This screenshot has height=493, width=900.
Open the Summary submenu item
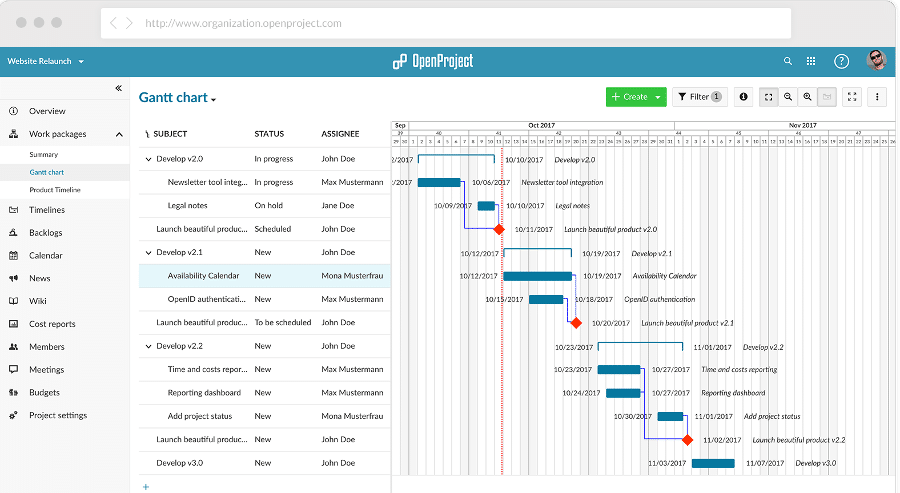coord(44,154)
